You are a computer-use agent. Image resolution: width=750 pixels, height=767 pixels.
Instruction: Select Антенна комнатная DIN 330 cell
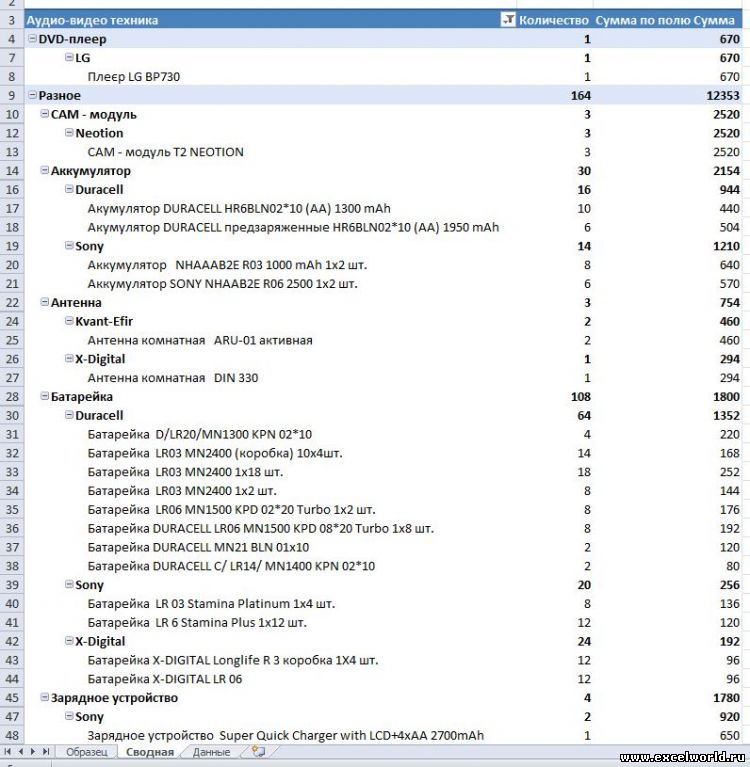coord(172,378)
